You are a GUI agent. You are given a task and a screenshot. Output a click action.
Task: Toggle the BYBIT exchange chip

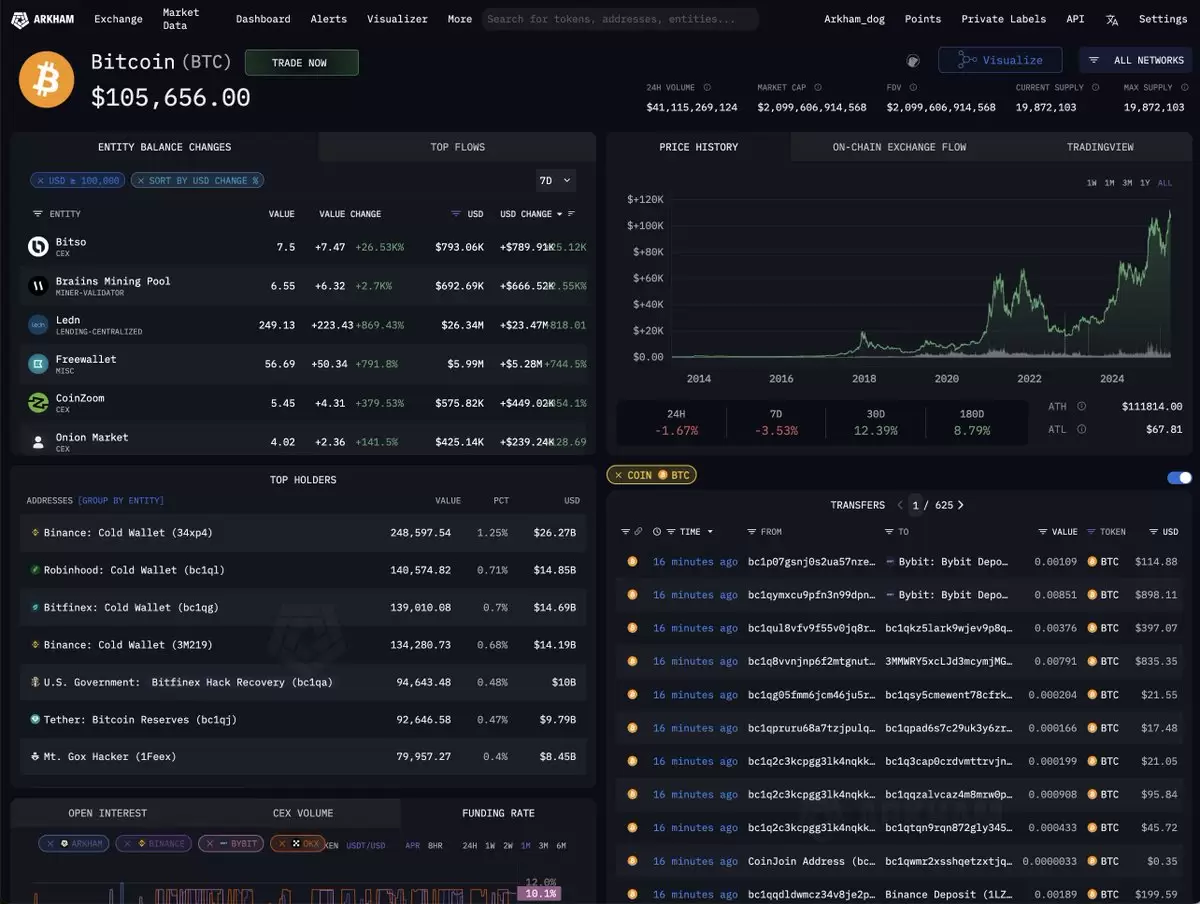pos(231,843)
